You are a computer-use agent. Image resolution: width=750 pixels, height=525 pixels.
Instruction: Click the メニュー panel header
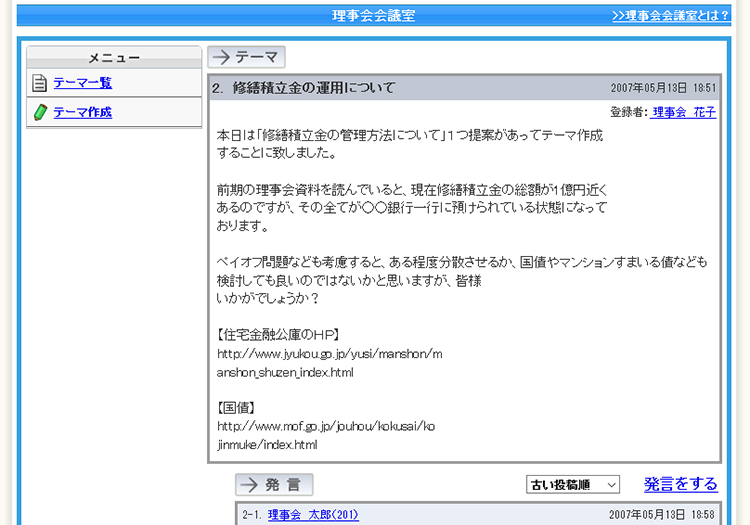click(x=114, y=58)
